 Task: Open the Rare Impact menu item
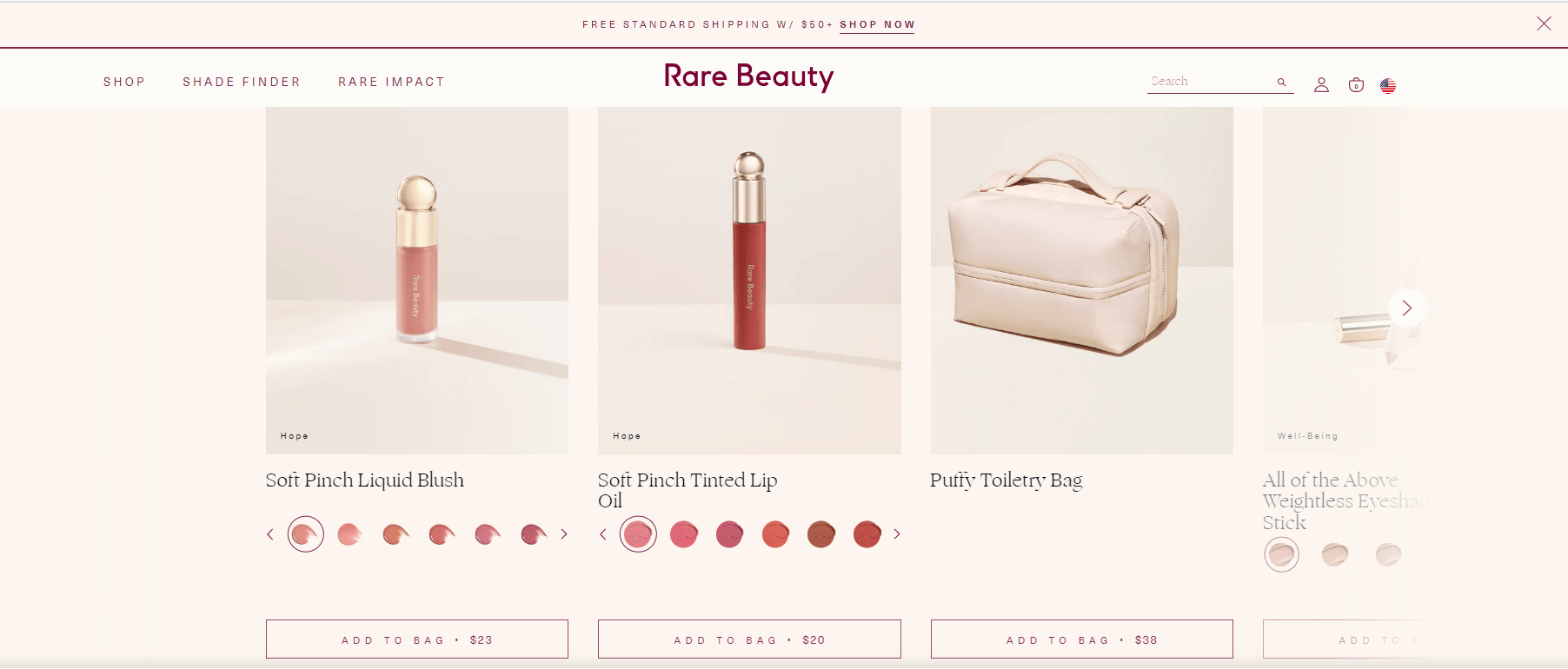coord(392,82)
